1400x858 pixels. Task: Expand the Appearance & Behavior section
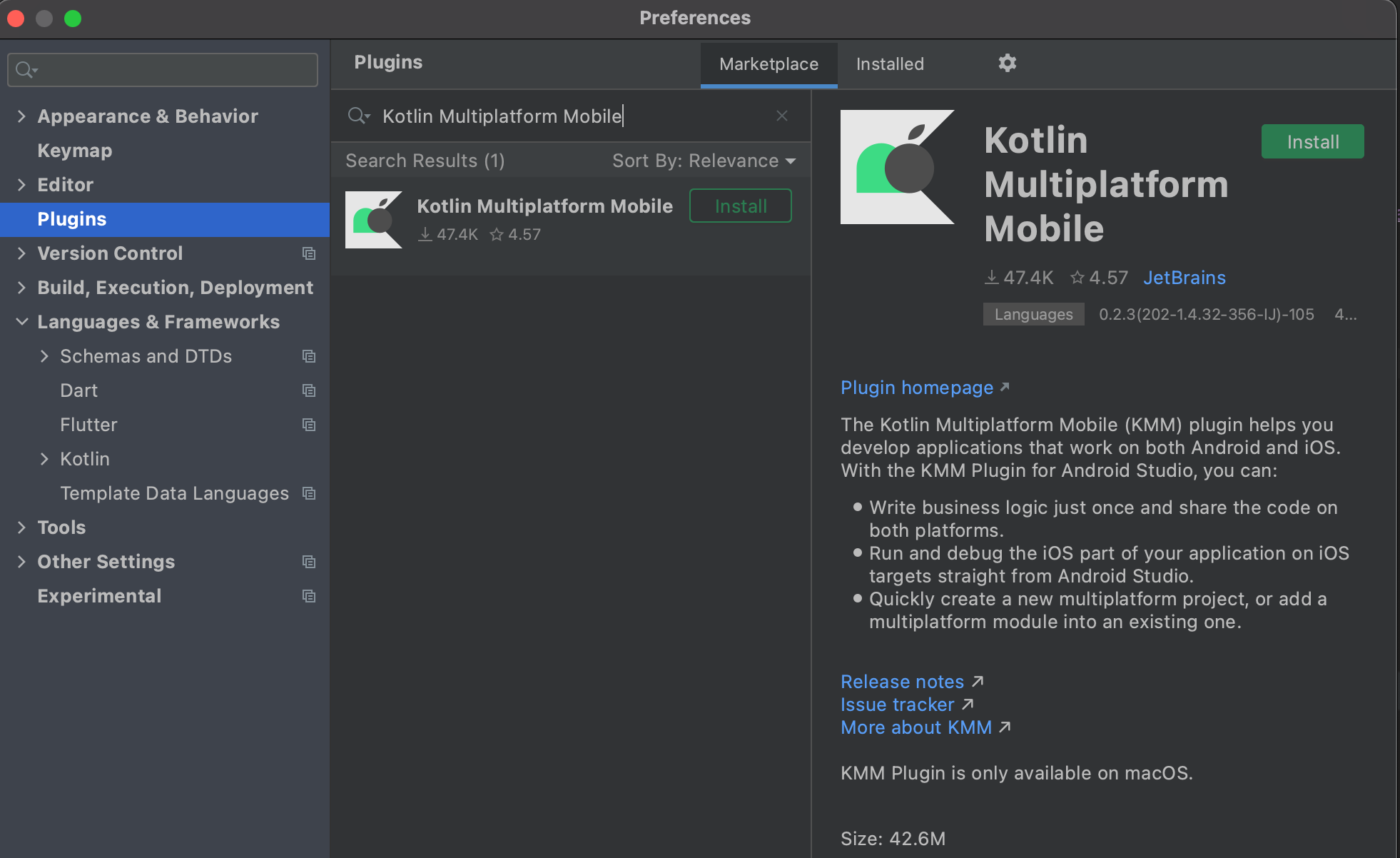click(21, 116)
